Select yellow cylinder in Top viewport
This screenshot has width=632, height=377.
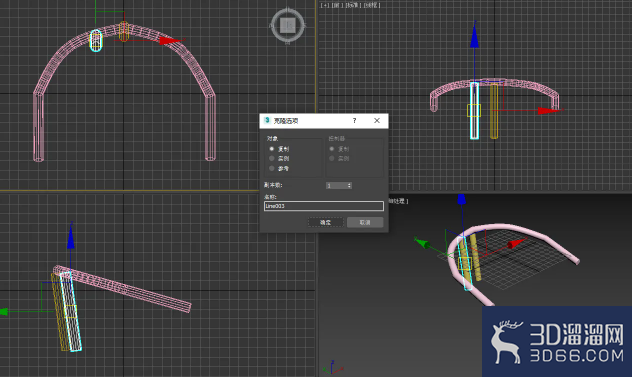coord(124,31)
